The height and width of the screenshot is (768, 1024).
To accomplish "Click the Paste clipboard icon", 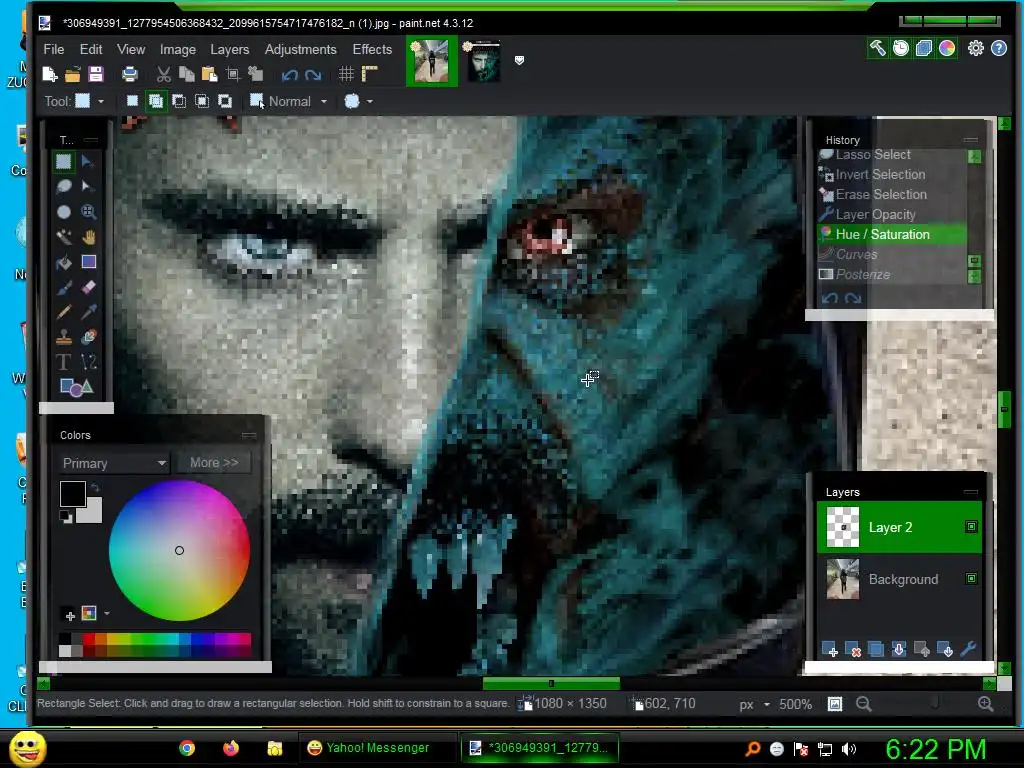I will point(210,74).
